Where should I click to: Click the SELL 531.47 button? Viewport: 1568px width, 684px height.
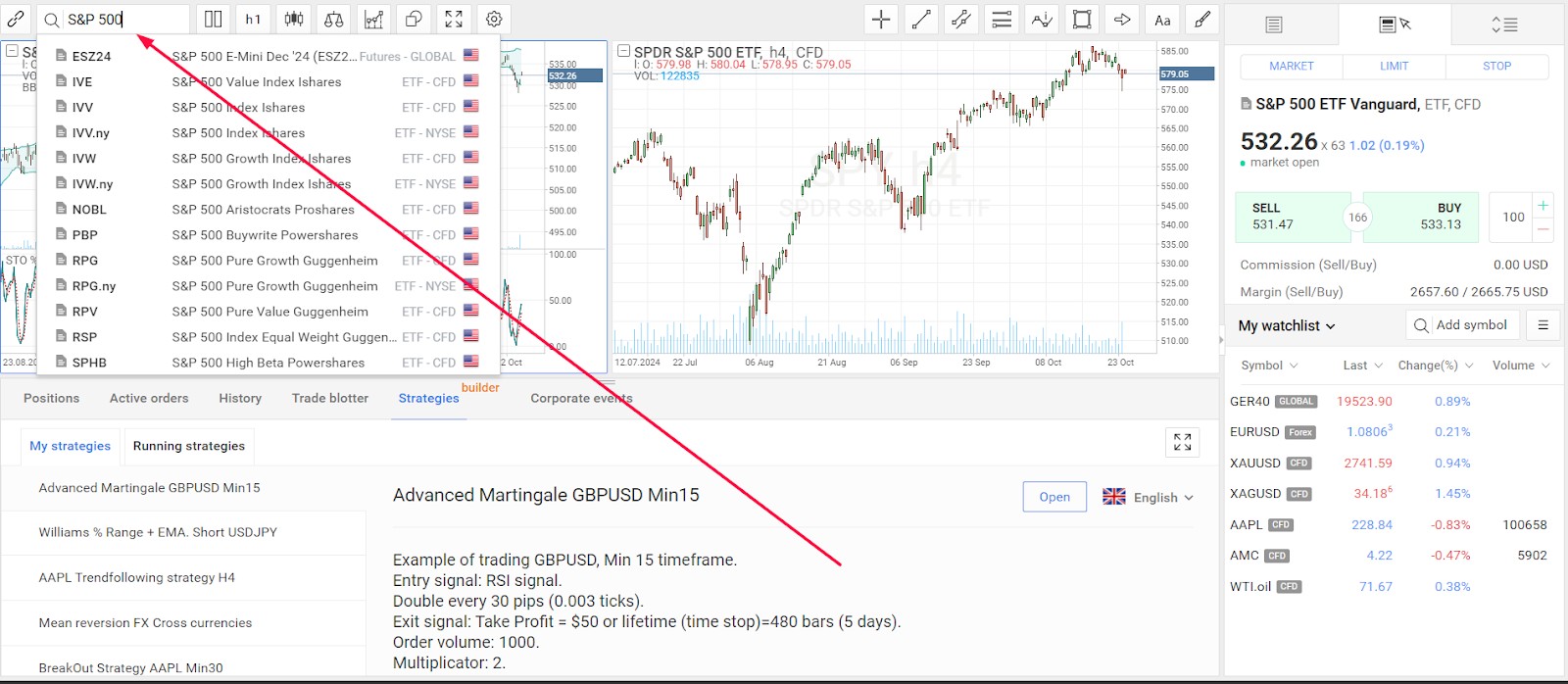[x=1293, y=217]
